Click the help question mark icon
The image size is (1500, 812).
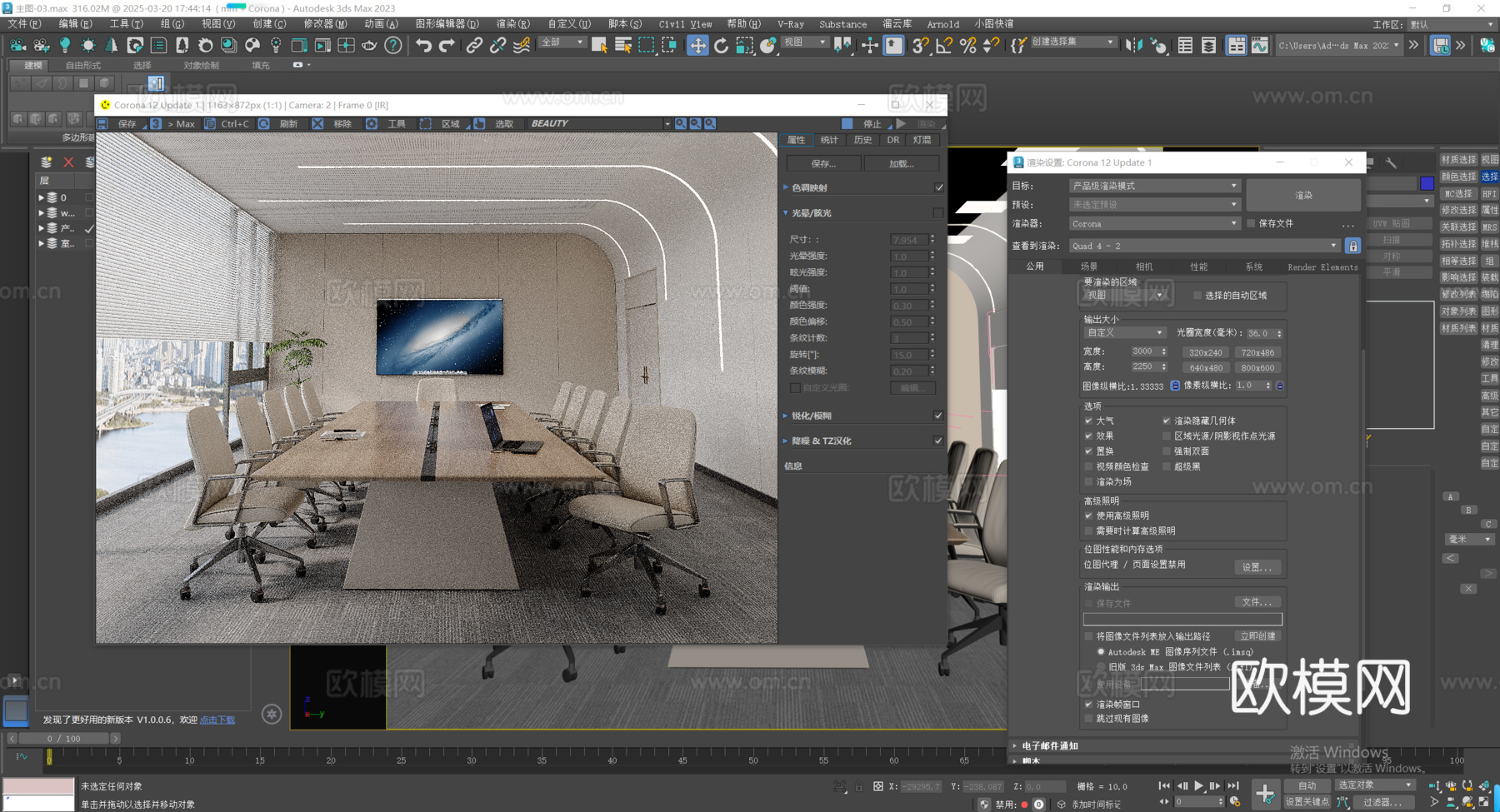pyautogui.click(x=393, y=45)
